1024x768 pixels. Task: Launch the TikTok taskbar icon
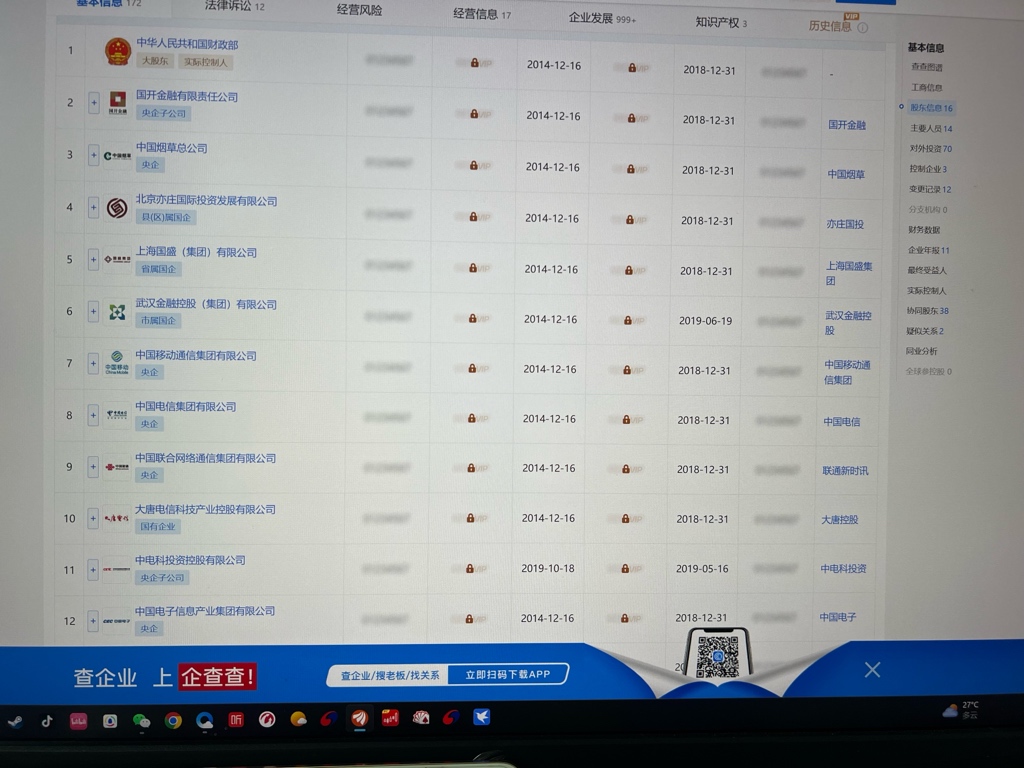point(47,721)
